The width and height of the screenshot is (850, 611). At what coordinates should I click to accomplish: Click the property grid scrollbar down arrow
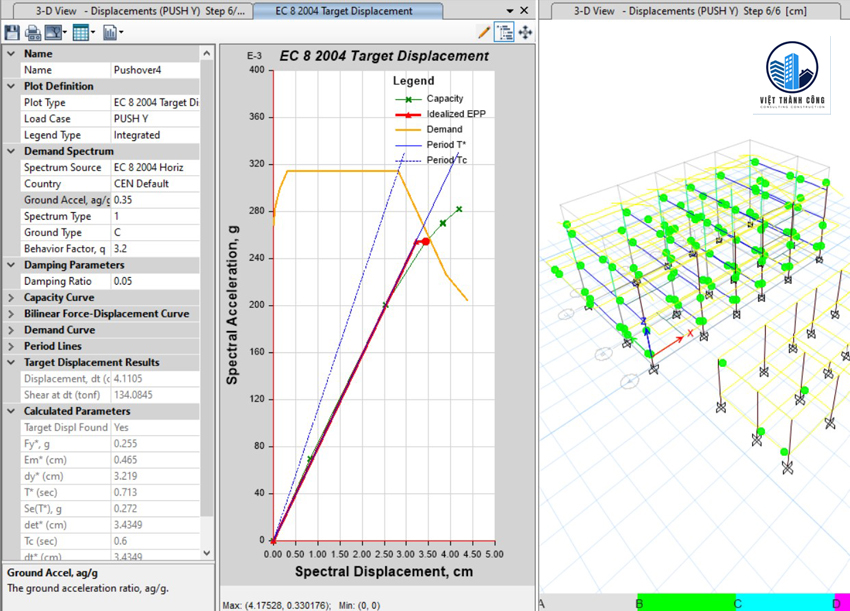pos(207,553)
